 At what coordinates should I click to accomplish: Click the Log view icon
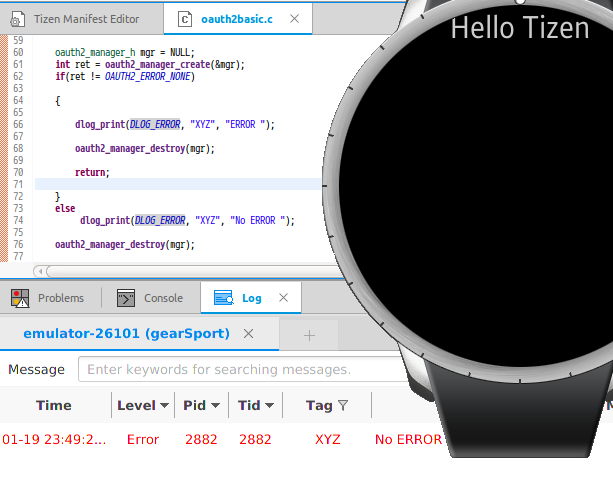click(x=223, y=298)
